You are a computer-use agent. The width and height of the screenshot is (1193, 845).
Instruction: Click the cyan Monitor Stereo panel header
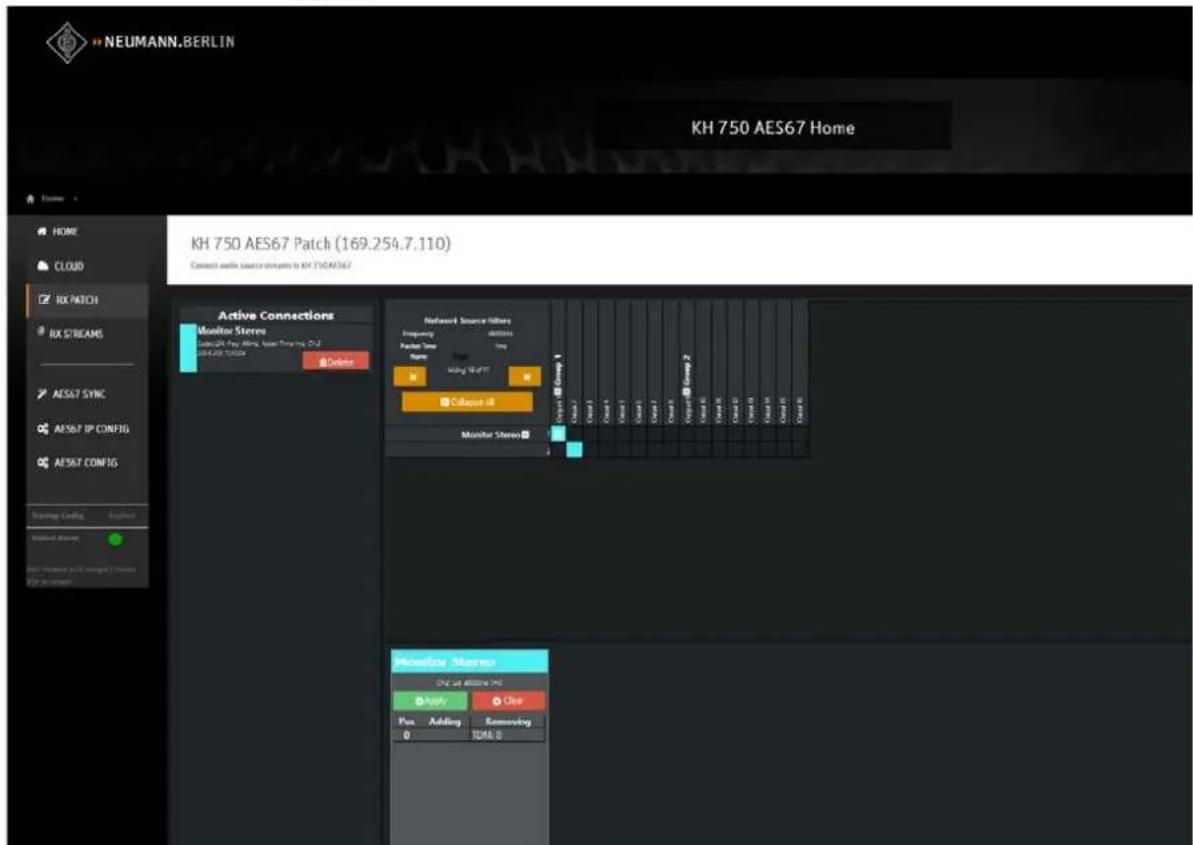point(469,662)
